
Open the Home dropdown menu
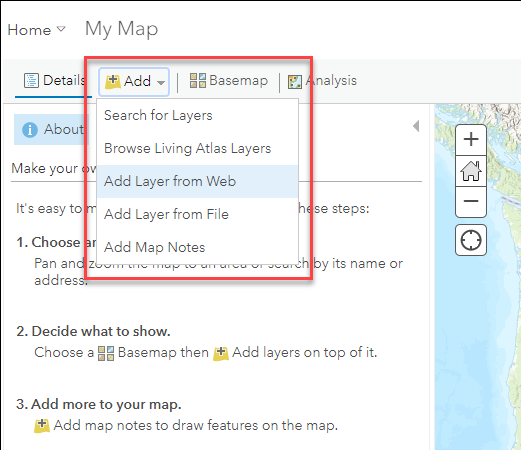coord(36,30)
